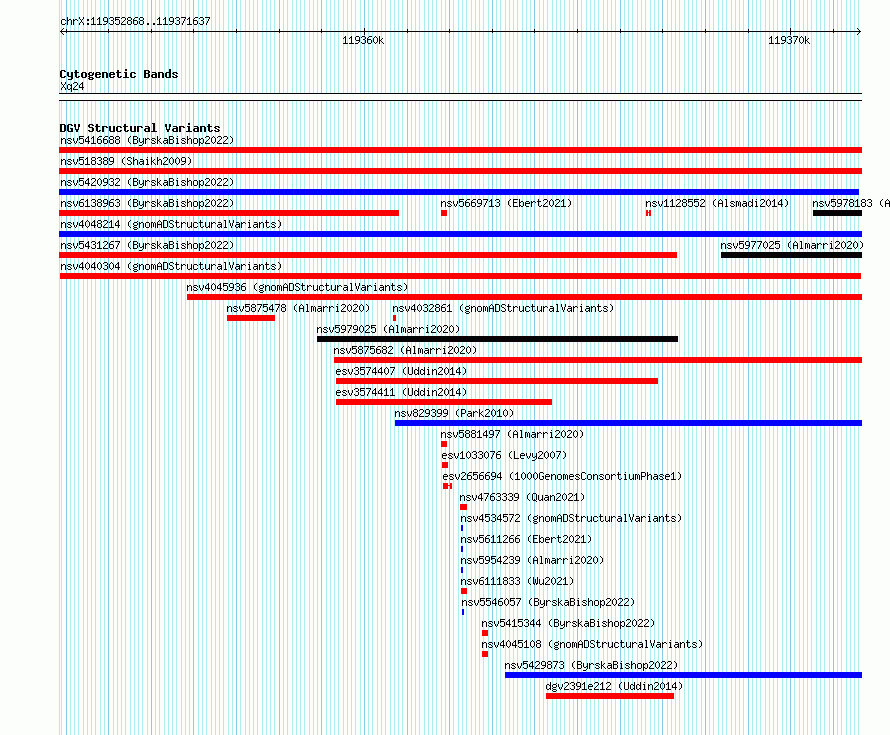Select the nsv4048214 (gnomADStructuralVariants) label
Viewport: 890px width, 735px height.
pyautogui.click(x=171, y=224)
